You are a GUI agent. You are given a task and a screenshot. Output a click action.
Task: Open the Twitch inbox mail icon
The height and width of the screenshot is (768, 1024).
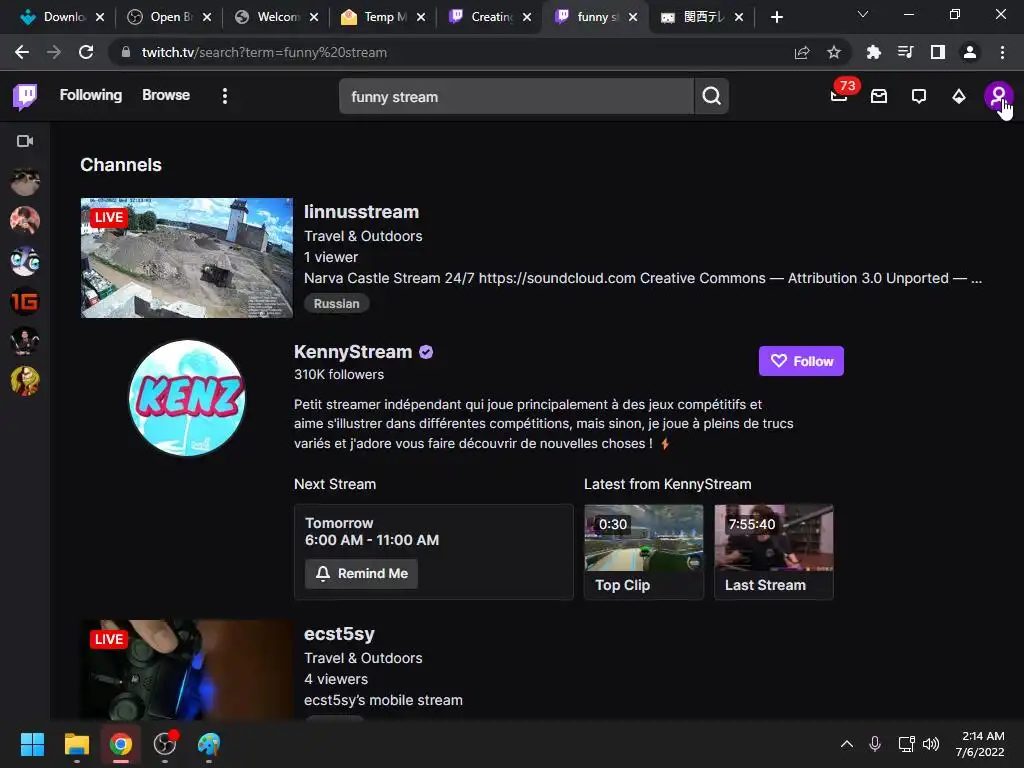click(x=879, y=97)
